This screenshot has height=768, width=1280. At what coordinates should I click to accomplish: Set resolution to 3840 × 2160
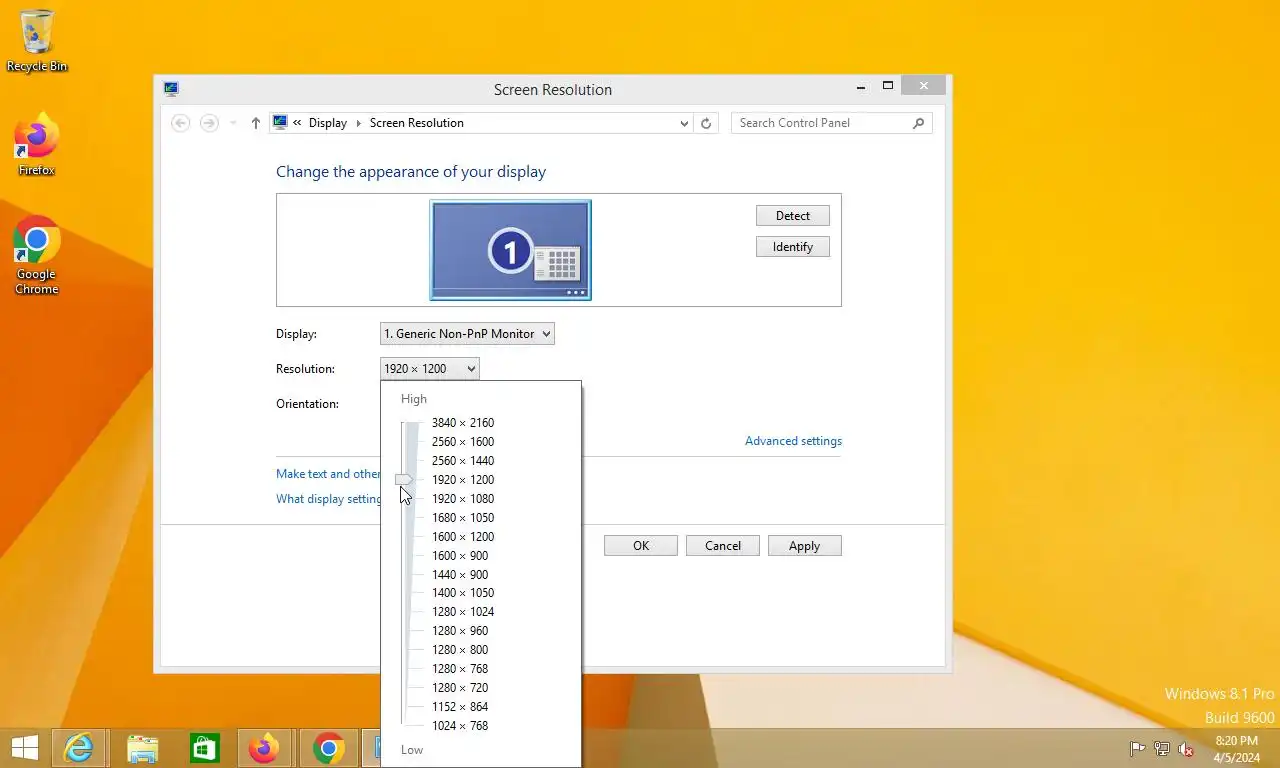463,423
